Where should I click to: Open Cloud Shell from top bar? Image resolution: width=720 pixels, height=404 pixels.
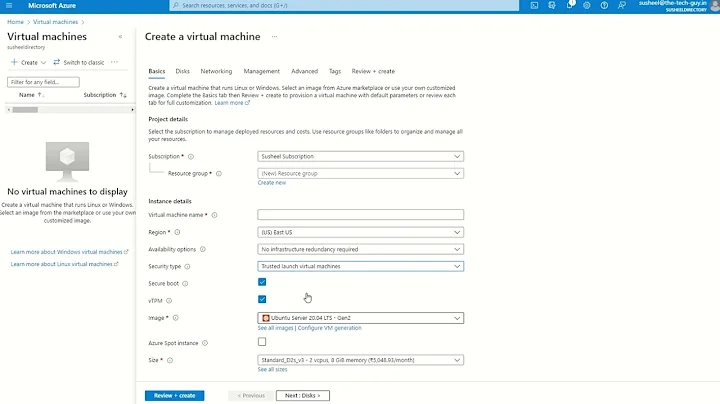coord(534,6)
